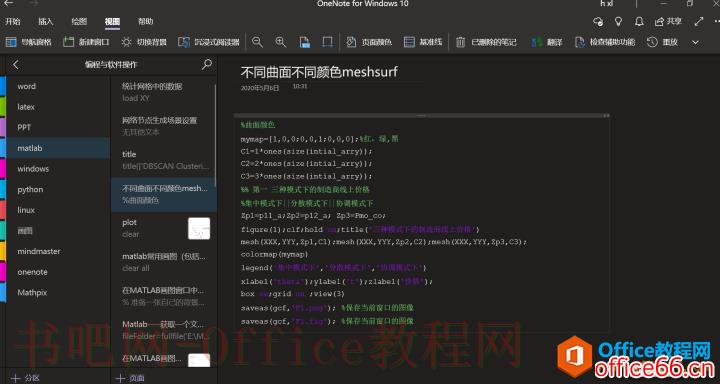Click the page time 10:31
The width and height of the screenshot is (720, 384).
pos(300,86)
